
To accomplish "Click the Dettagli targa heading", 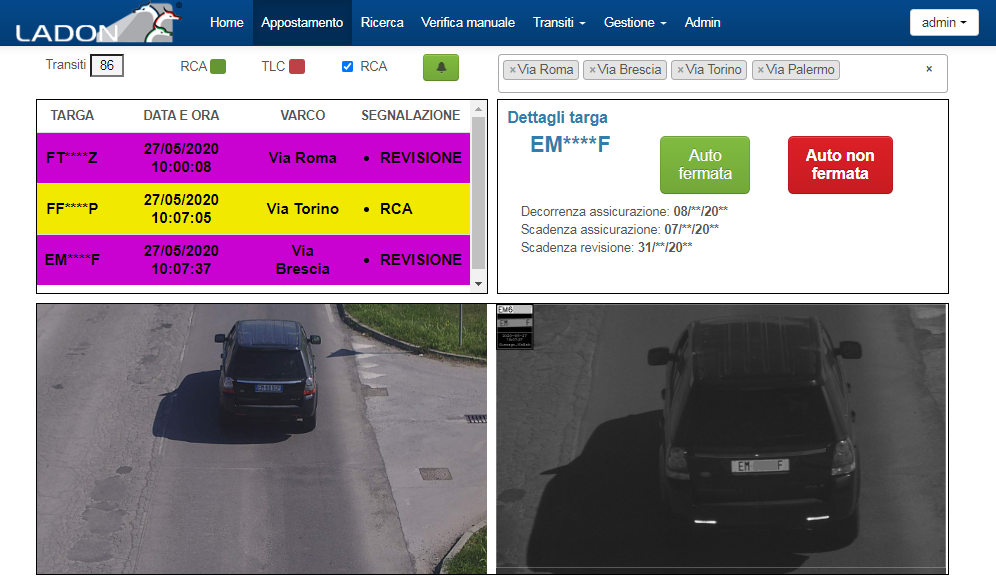I will (x=557, y=117).
